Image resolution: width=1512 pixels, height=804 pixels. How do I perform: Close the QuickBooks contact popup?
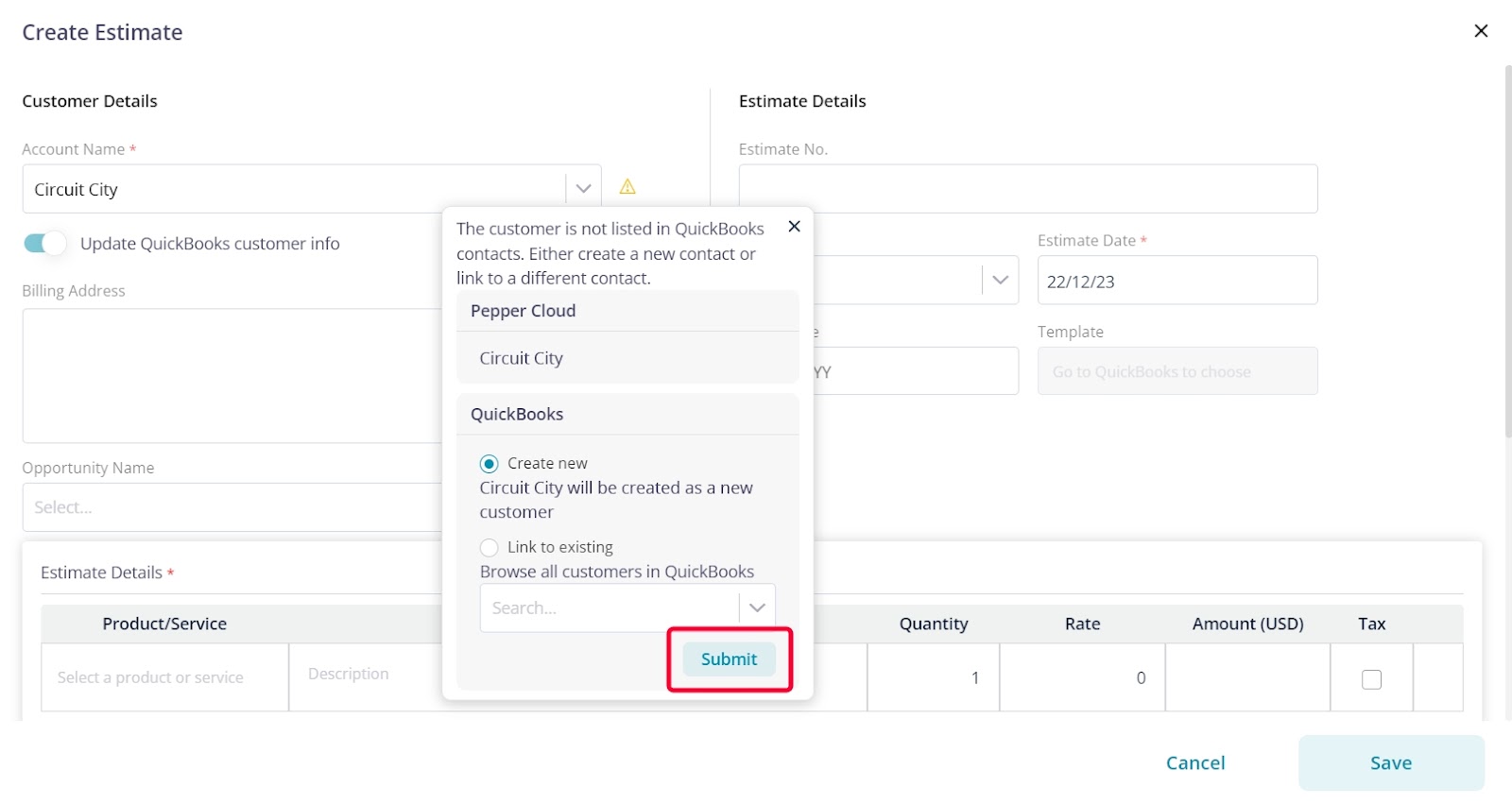coord(794,227)
